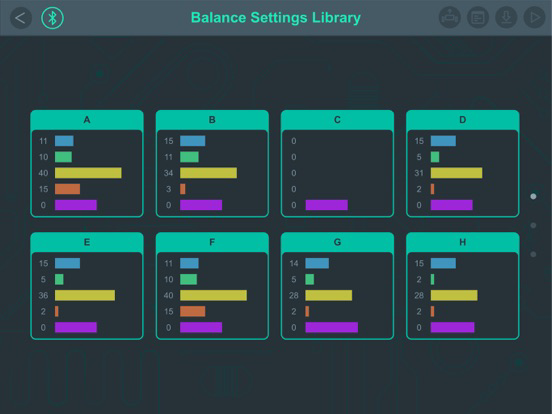Switch to the second page dot
Screen dimensions: 552x414
533,225
